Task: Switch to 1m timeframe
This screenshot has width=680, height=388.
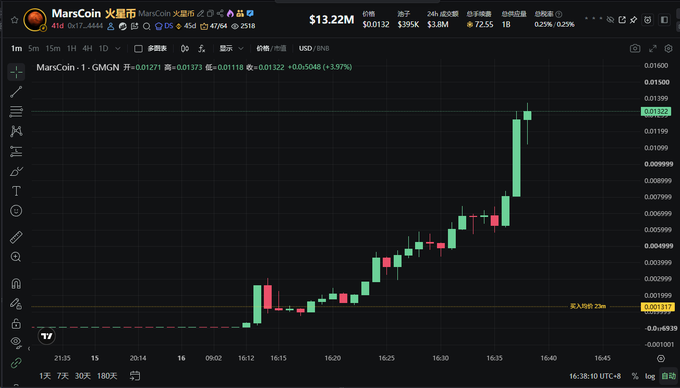Action: pyautogui.click(x=16, y=49)
